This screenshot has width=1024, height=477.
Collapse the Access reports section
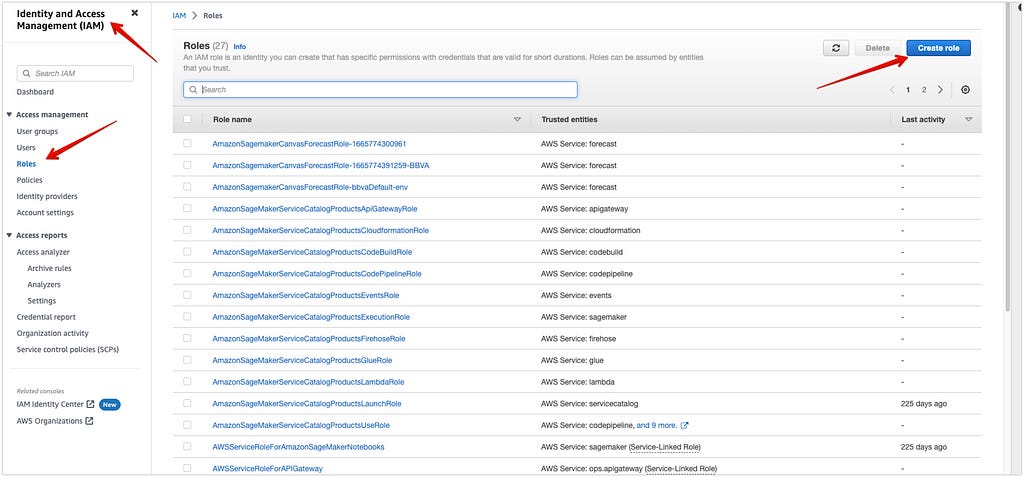(x=9, y=235)
